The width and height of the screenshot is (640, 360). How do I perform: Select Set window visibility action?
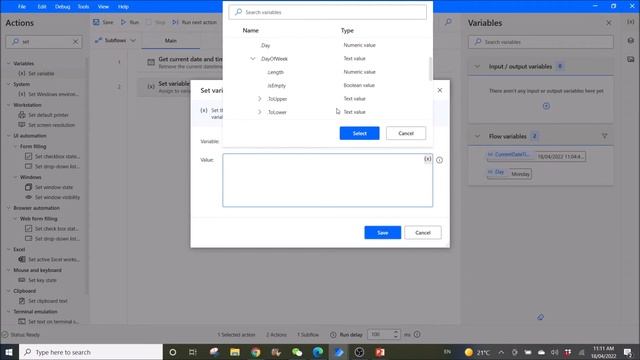[x=57, y=197]
